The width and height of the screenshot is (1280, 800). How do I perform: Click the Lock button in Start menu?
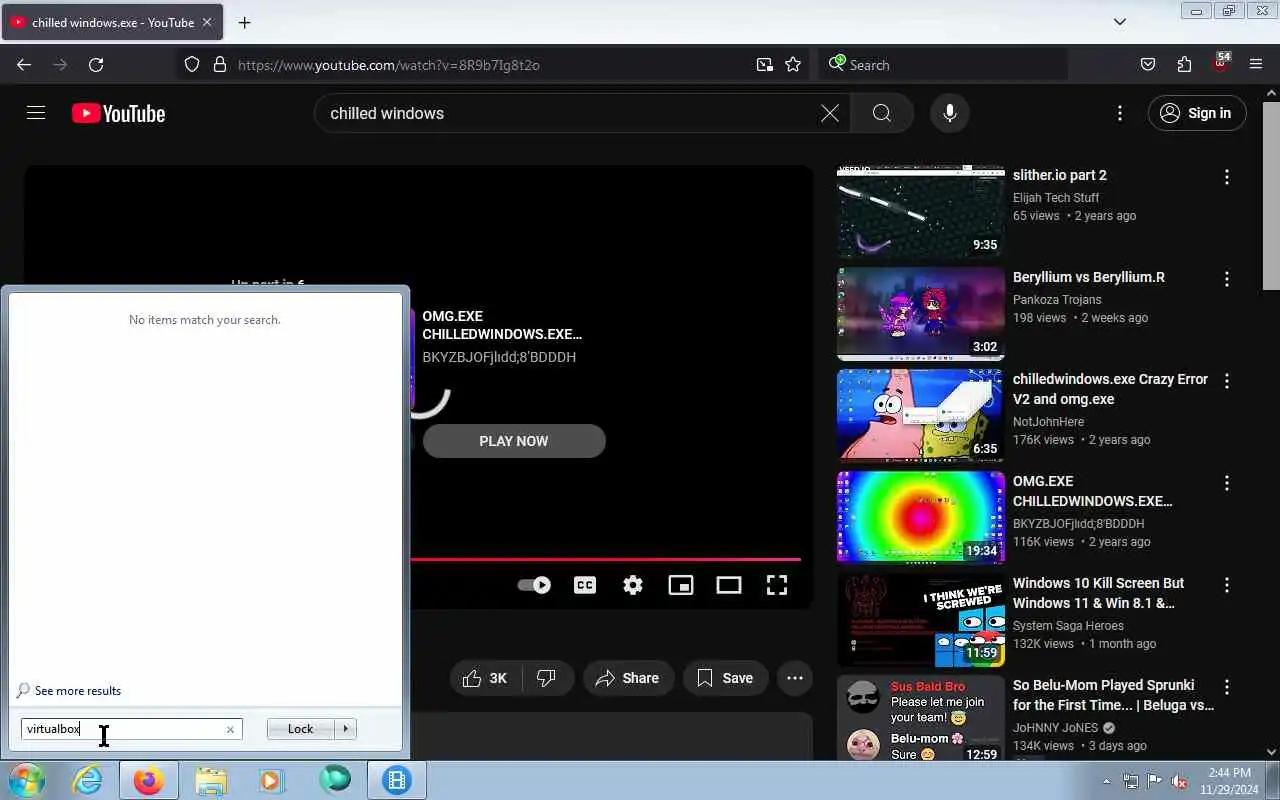tap(300, 729)
